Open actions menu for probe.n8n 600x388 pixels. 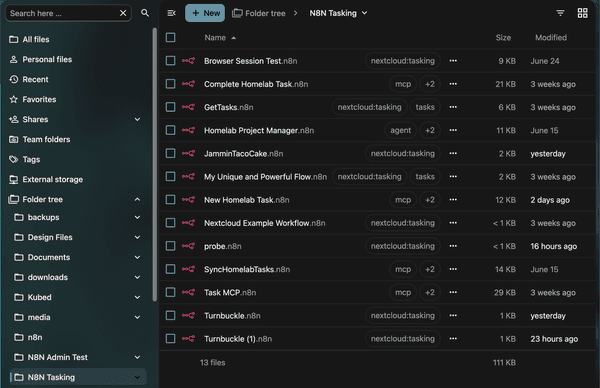click(453, 246)
